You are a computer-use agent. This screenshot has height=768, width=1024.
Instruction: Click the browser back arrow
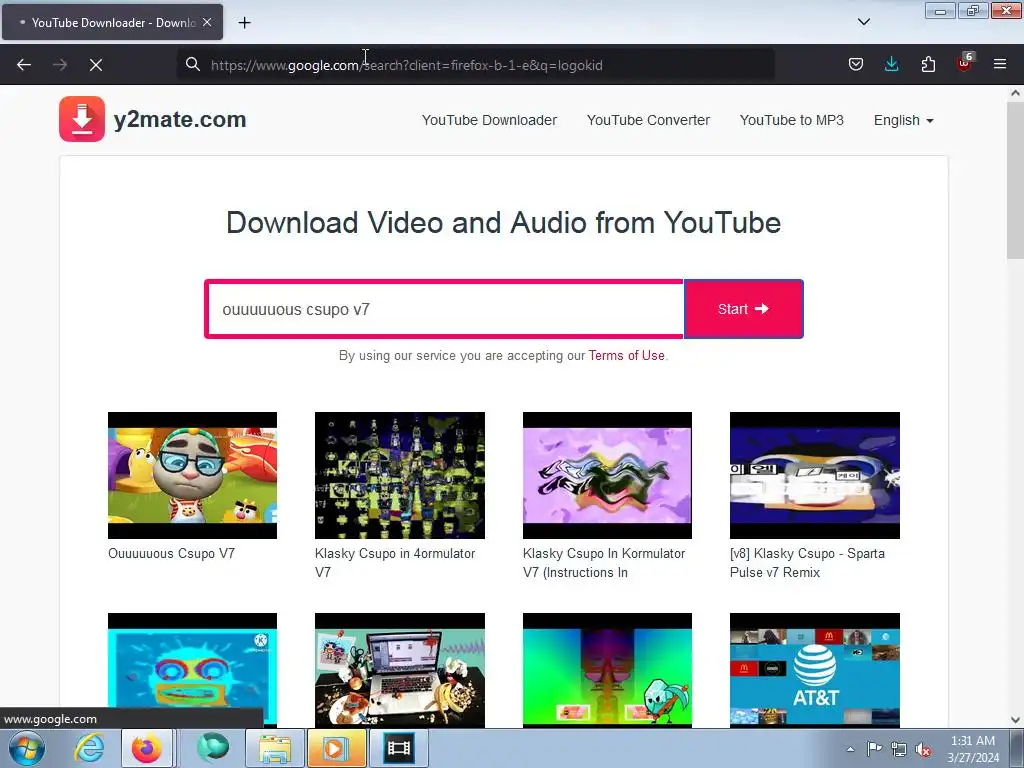tap(24, 65)
